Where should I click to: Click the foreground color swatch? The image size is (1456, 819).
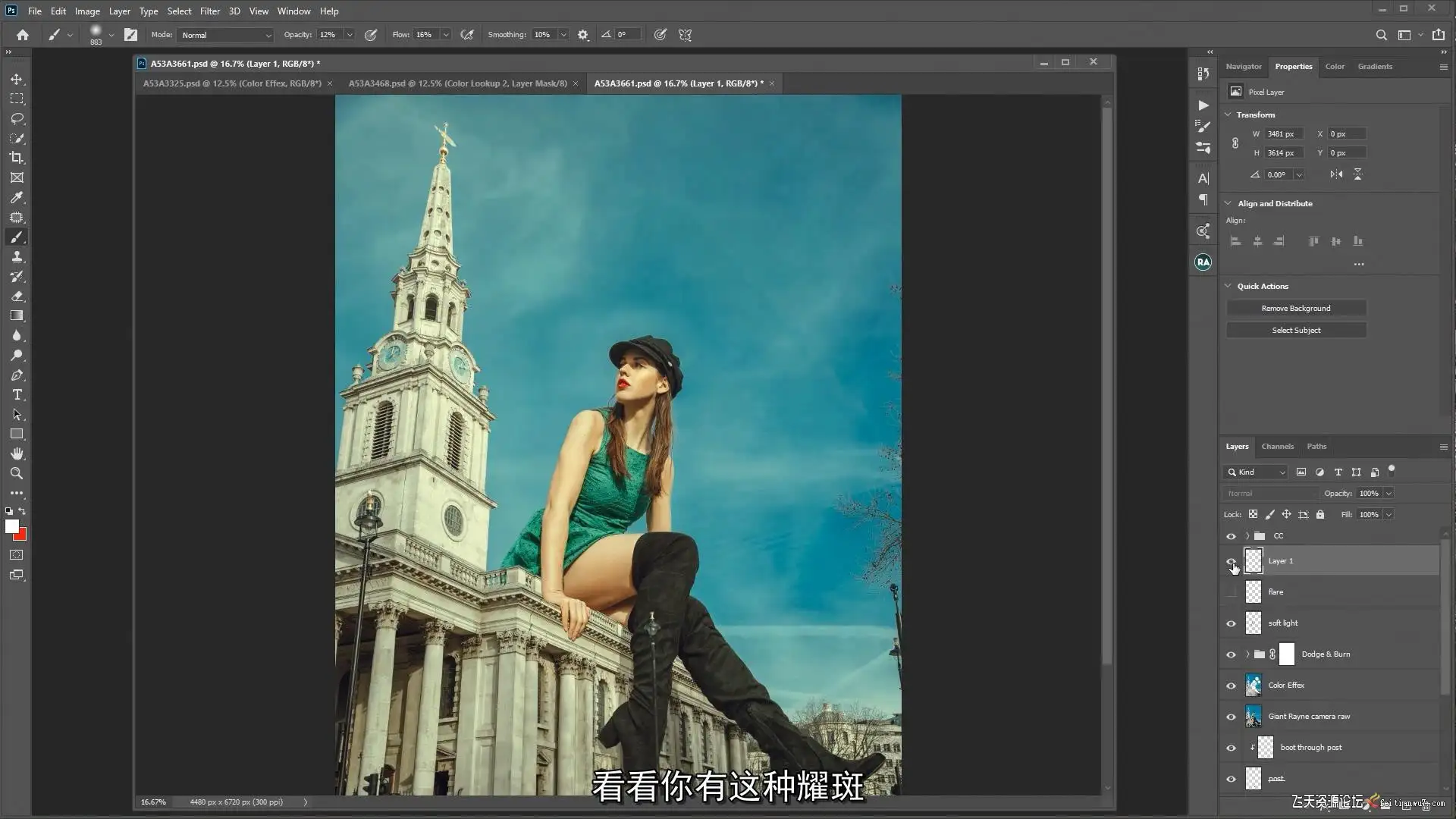[x=11, y=526]
